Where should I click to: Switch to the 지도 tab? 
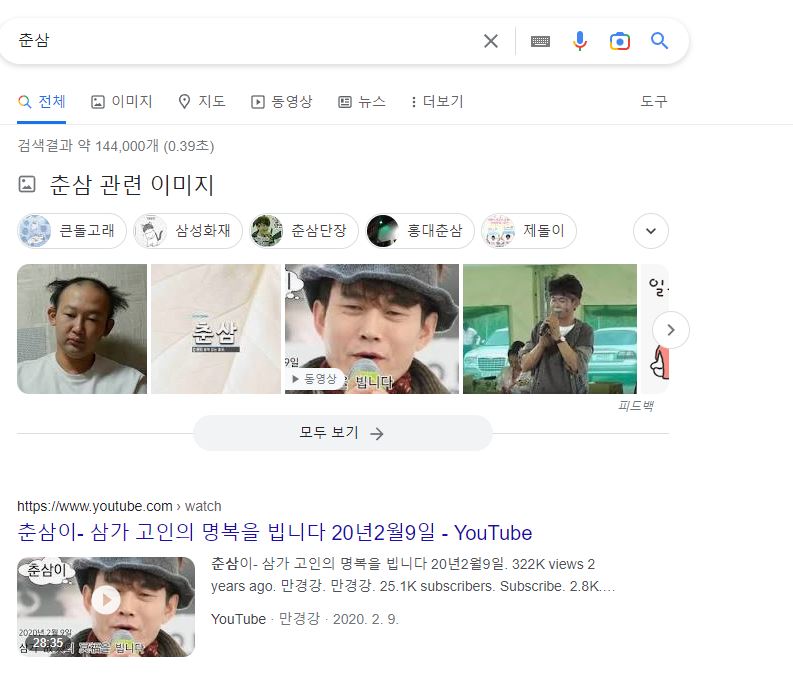(x=202, y=102)
